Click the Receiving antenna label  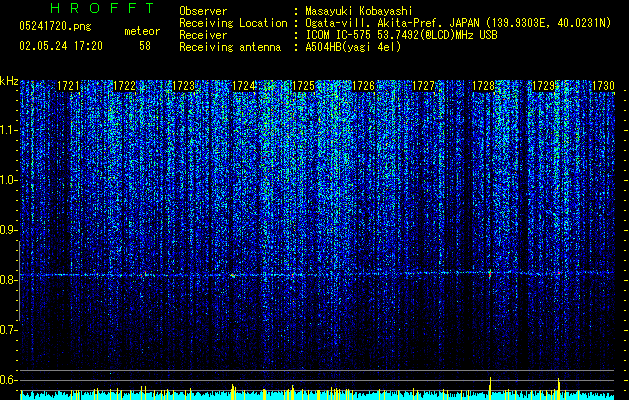230,47
